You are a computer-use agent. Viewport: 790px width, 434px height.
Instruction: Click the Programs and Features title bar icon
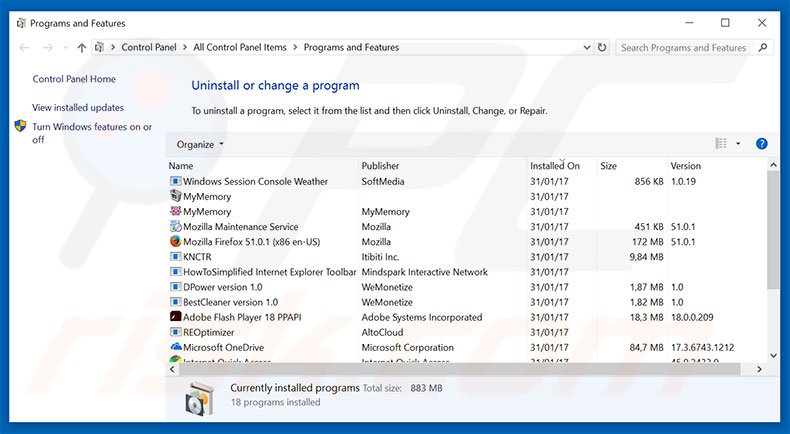click(x=21, y=23)
